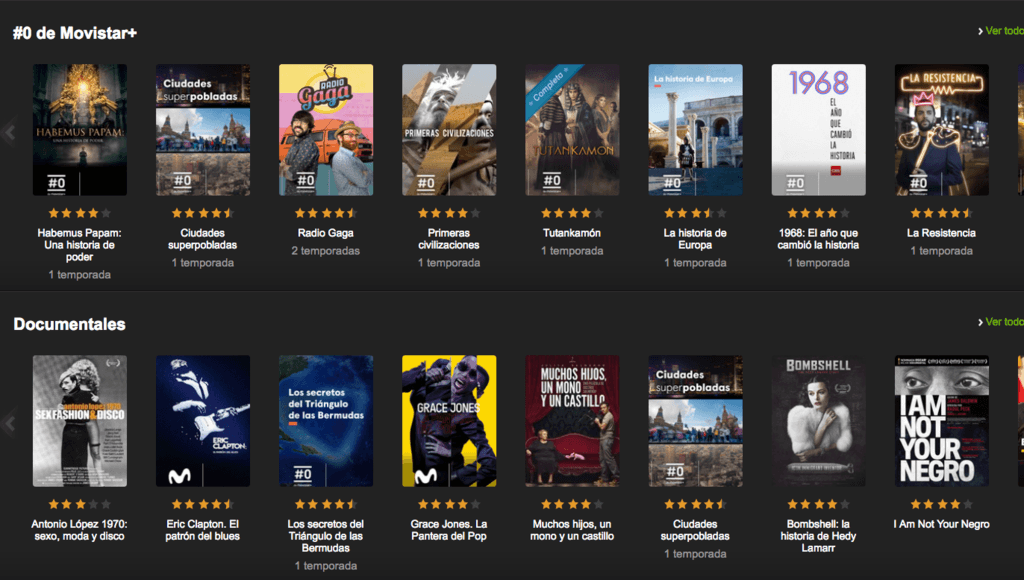Click star rating under Radio Gaga

point(326,213)
